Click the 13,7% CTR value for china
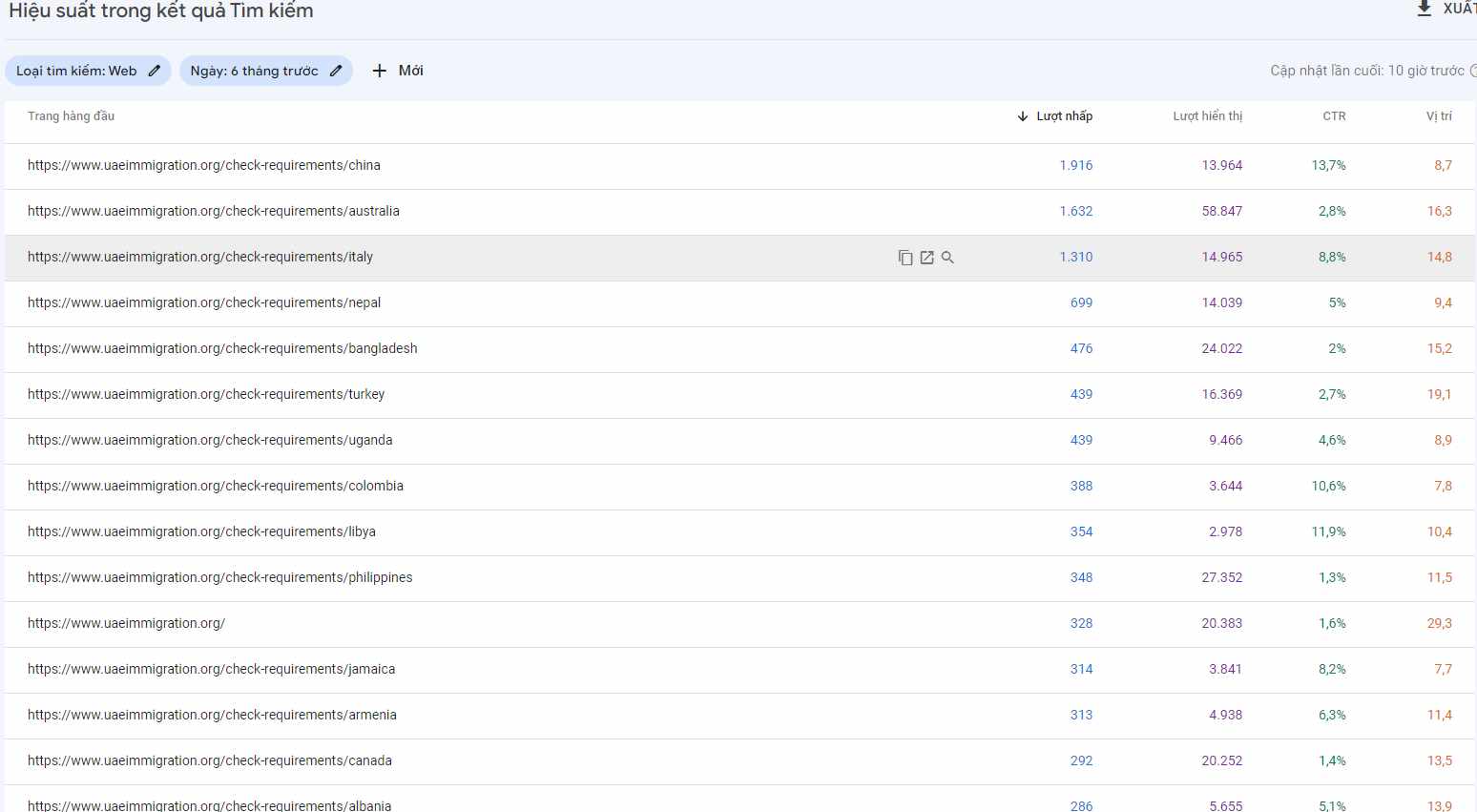 [x=1328, y=165]
